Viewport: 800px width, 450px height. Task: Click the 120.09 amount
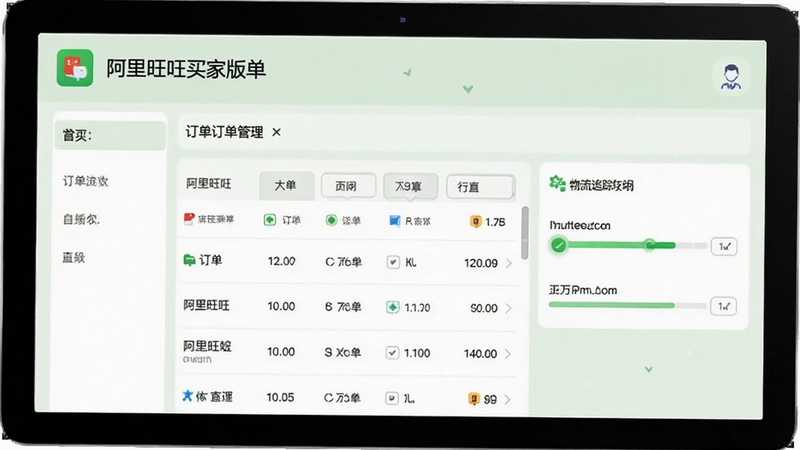pyautogui.click(x=481, y=263)
